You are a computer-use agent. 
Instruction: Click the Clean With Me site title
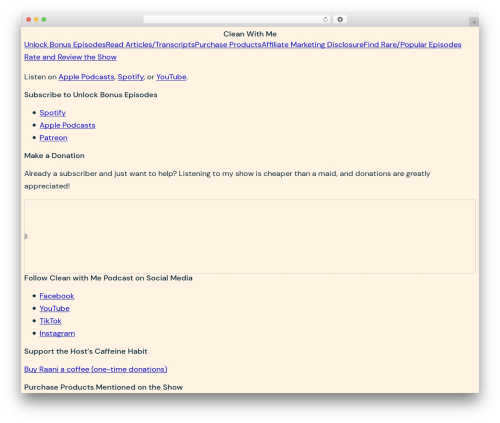coord(250,34)
